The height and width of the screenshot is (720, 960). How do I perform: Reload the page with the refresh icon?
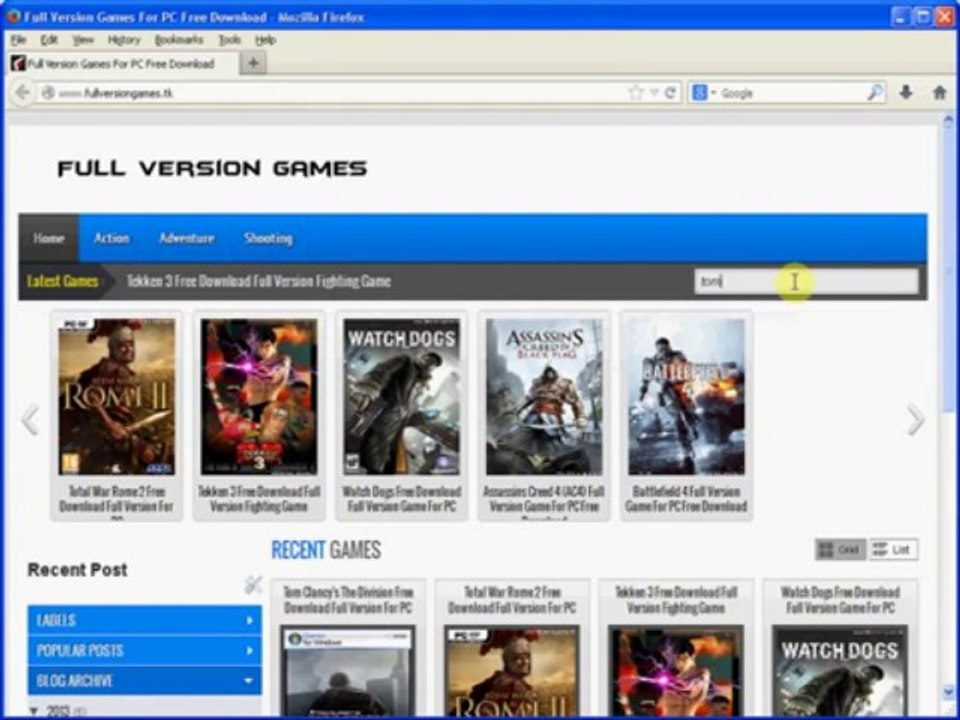coord(670,92)
